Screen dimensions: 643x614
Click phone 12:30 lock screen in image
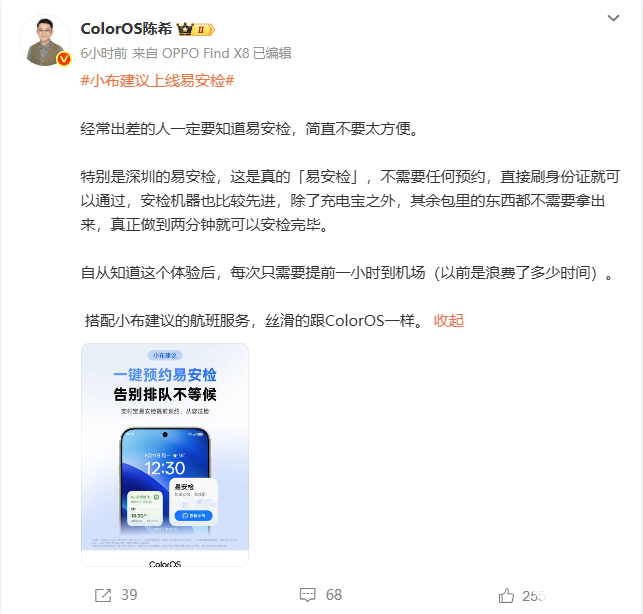point(165,468)
